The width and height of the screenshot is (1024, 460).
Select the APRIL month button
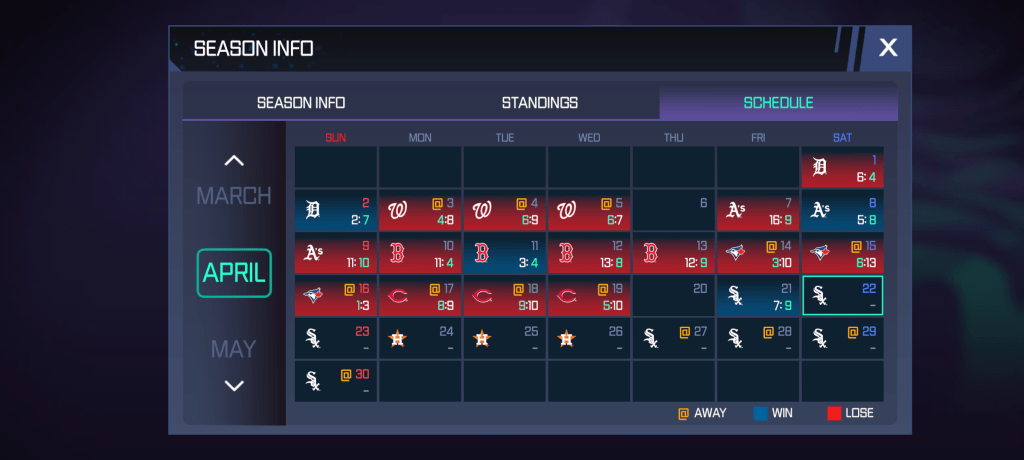[234, 273]
